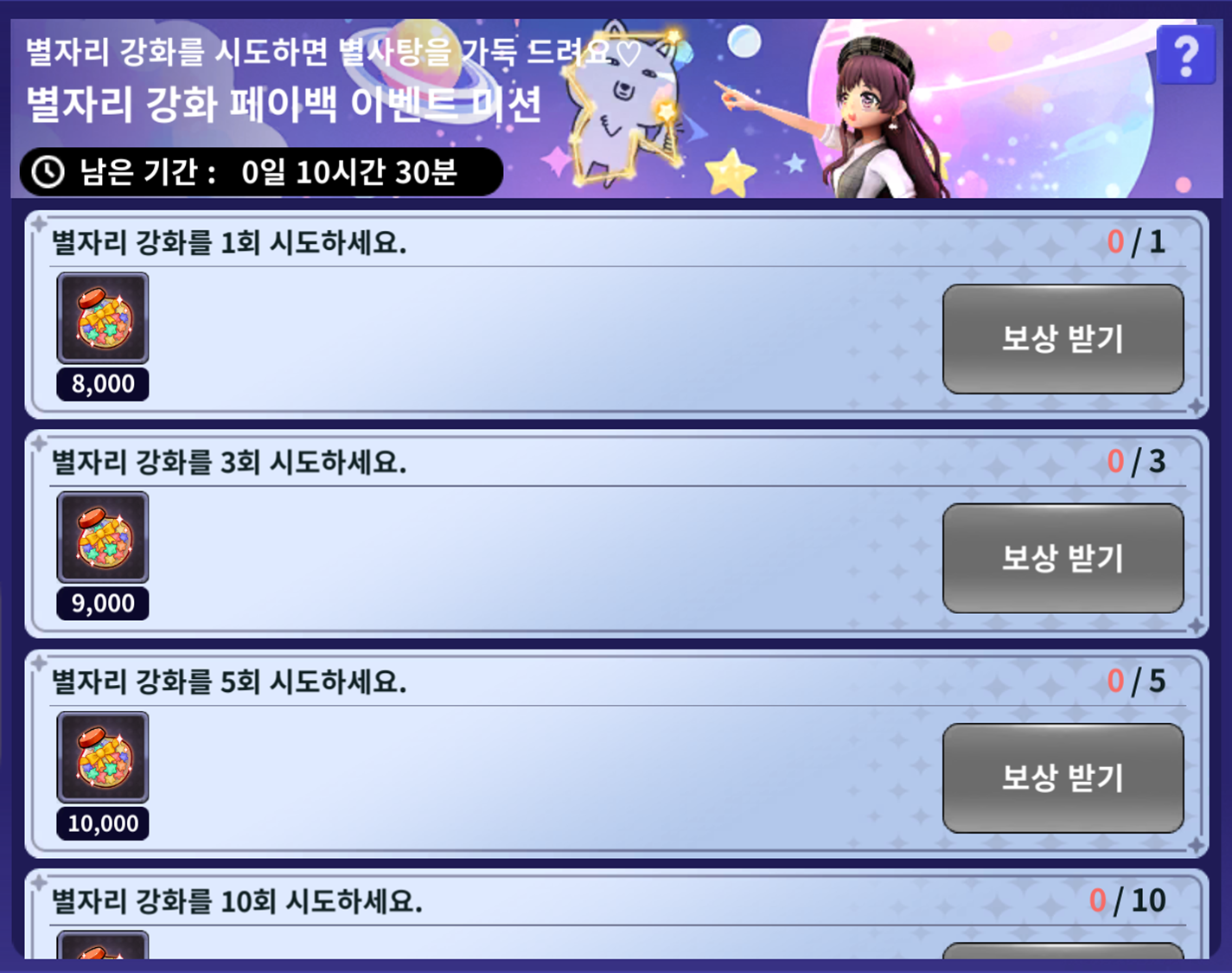Click the 별자리 강화 페이백 이벤트 미션 title
This screenshot has height=973, width=1232.
point(284,105)
